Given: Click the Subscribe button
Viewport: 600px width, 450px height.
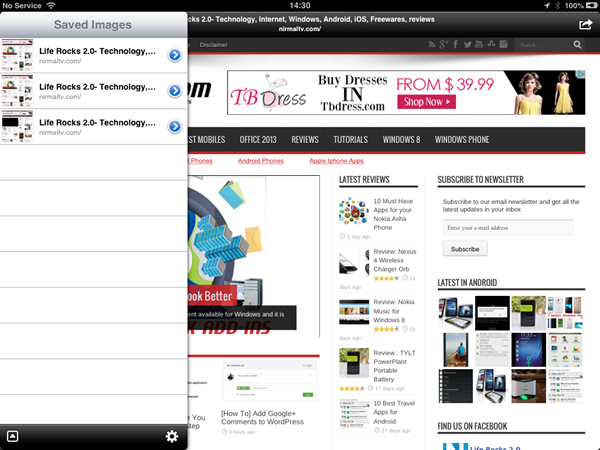Looking at the screenshot, I should 465,249.
